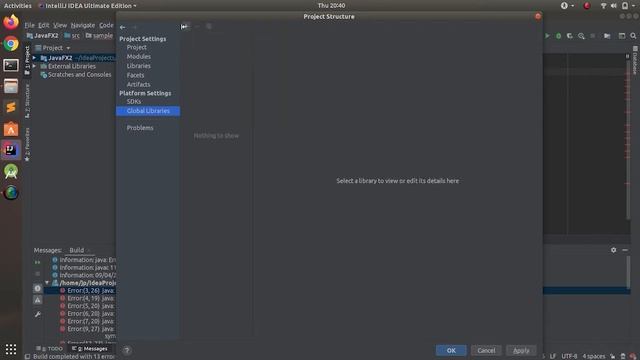This screenshot has width=640, height=360.
Task: Hide the Messages panel with minus icon
Action: point(625,250)
